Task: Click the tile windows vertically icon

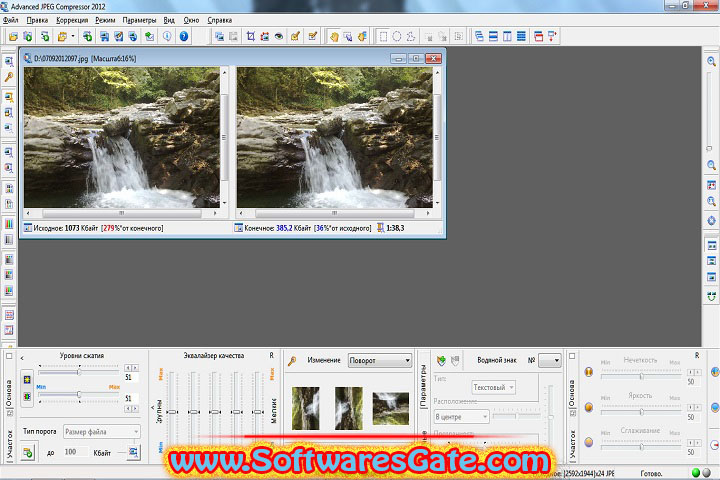Action: [x=507, y=36]
